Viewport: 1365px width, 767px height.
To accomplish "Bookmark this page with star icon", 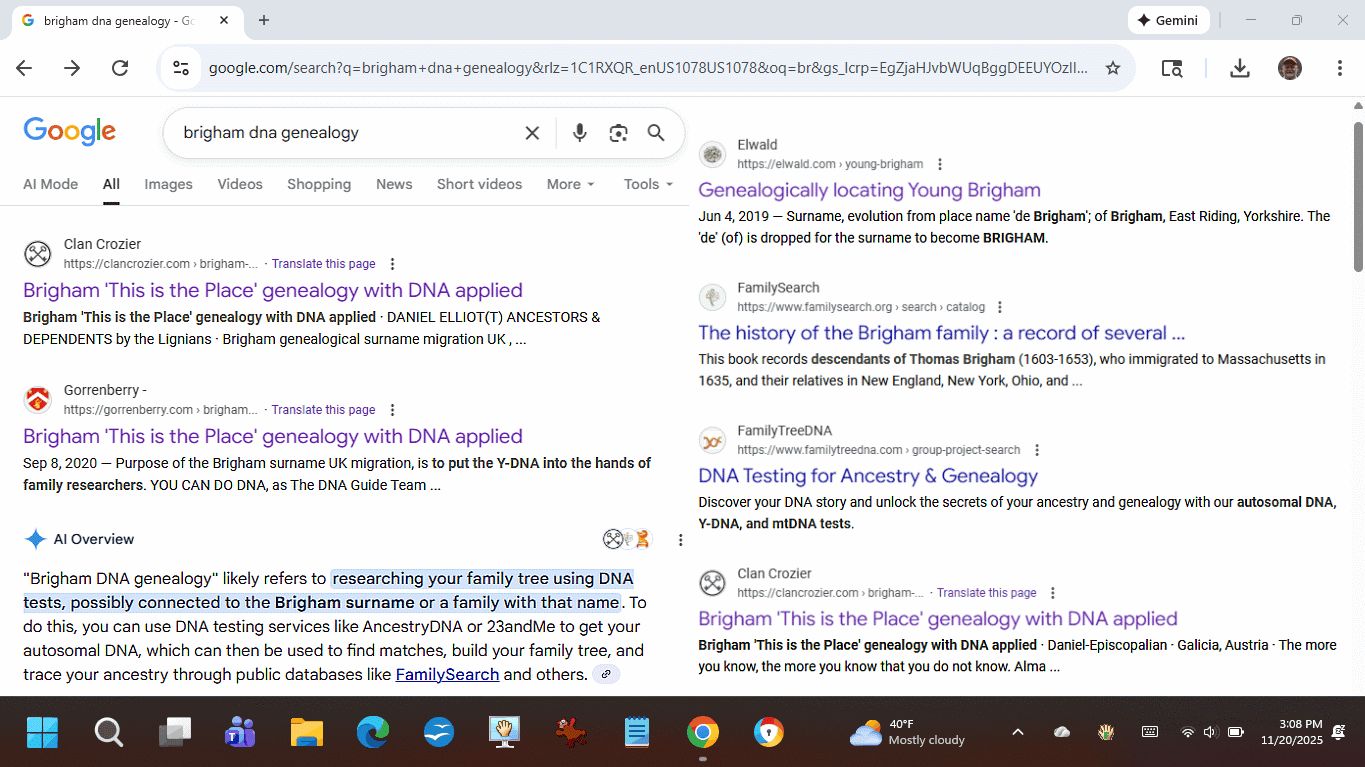I will (1112, 68).
